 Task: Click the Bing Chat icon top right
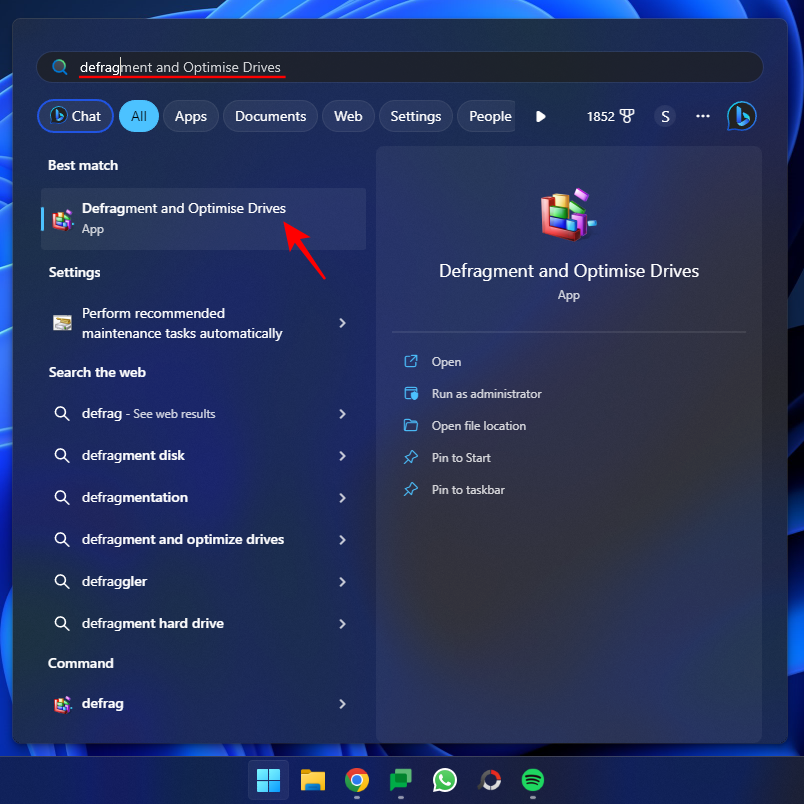(x=741, y=116)
